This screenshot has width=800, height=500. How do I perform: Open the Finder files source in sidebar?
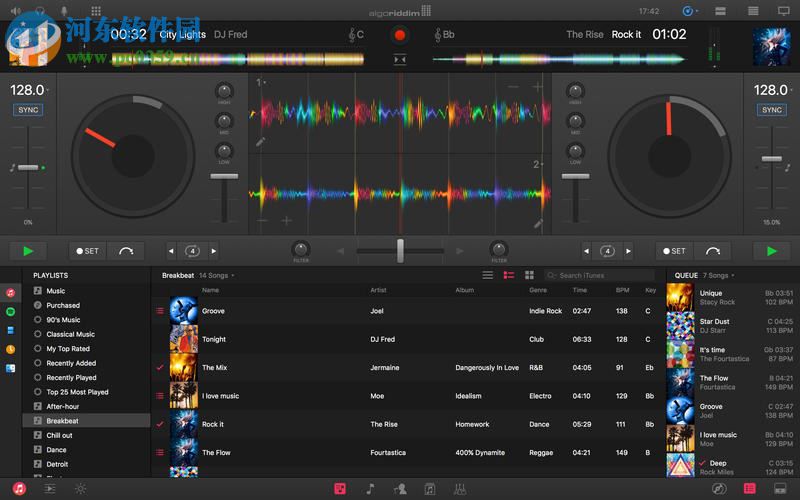[x=10, y=368]
